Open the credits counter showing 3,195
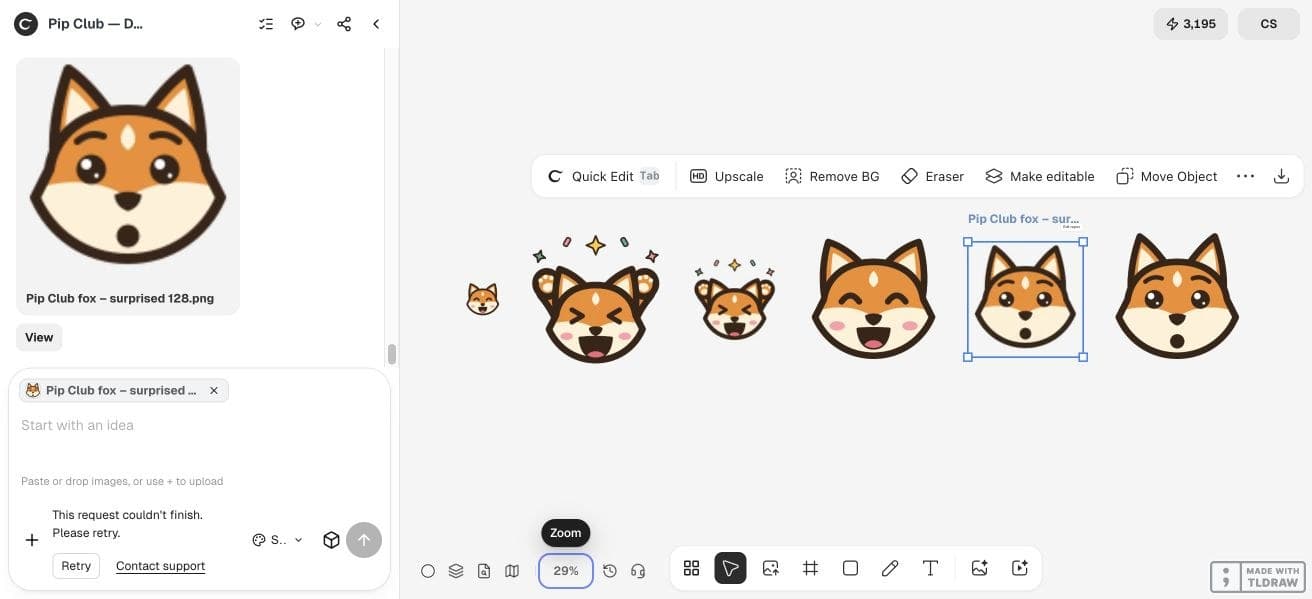Viewport: 1312px width, 599px height. click(x=1191, y=24)
